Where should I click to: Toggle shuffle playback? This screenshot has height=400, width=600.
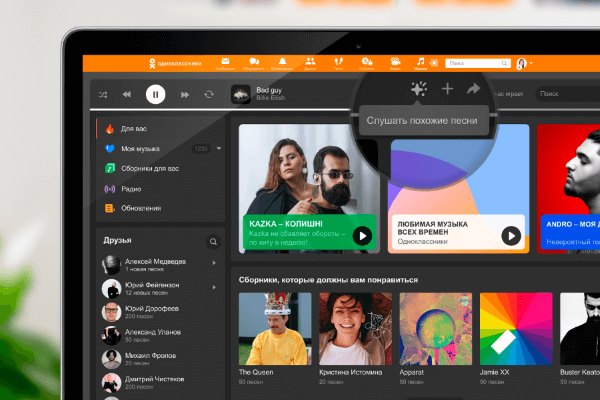tap(104, 95)
